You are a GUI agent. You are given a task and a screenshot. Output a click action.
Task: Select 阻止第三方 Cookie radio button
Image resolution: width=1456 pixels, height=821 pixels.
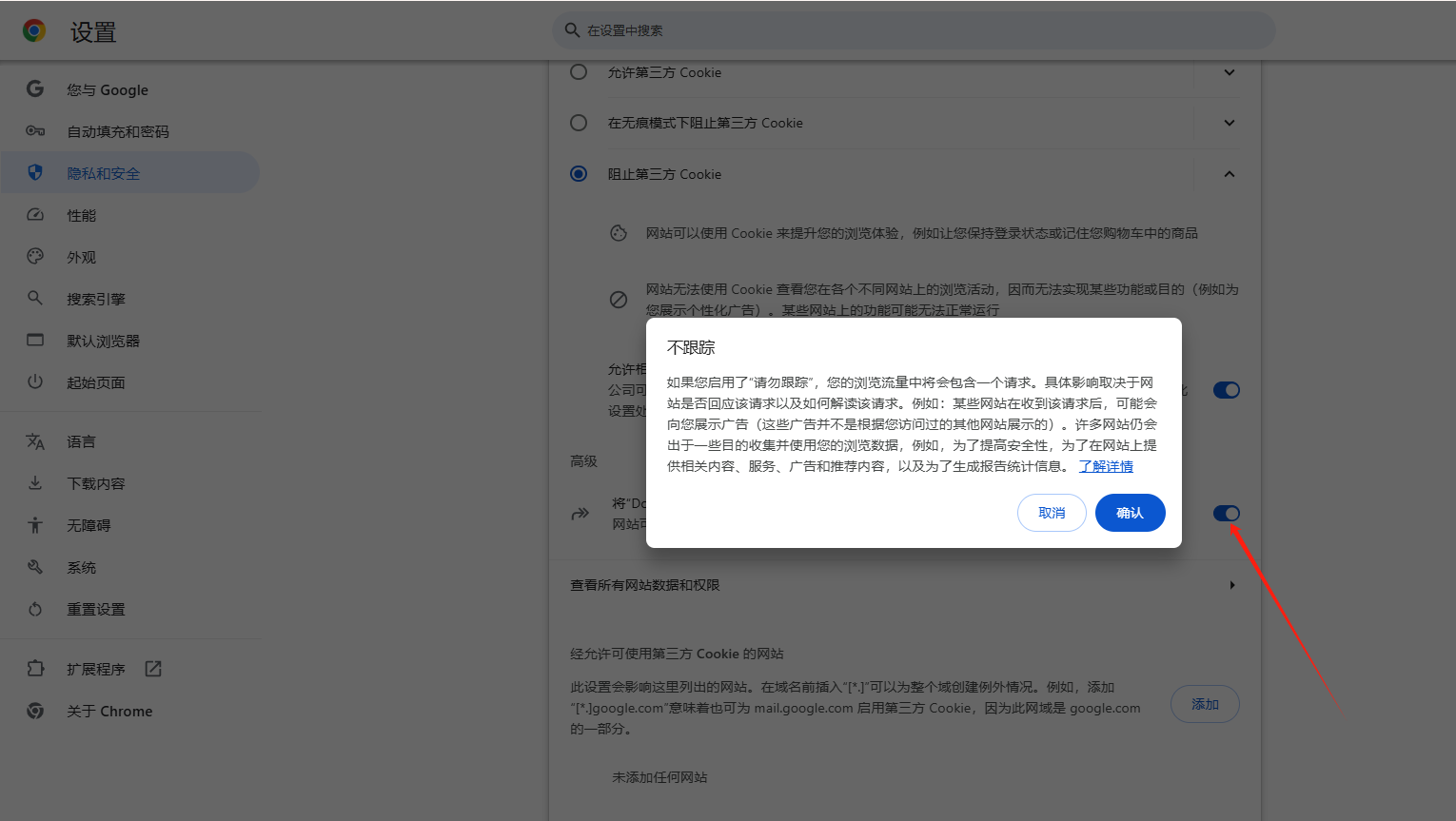(x=579, y=174)
